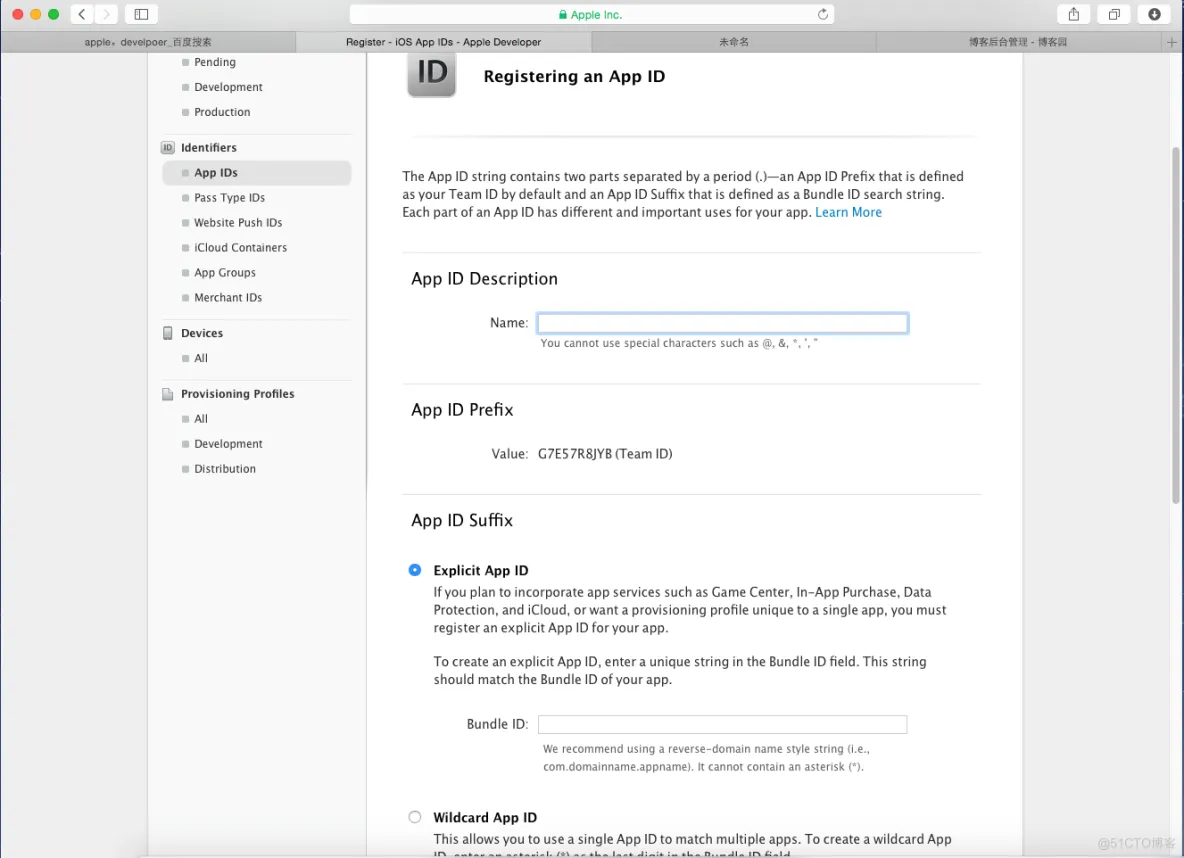Click the Explicit App ID label
1184x858 pixels.
480,570
